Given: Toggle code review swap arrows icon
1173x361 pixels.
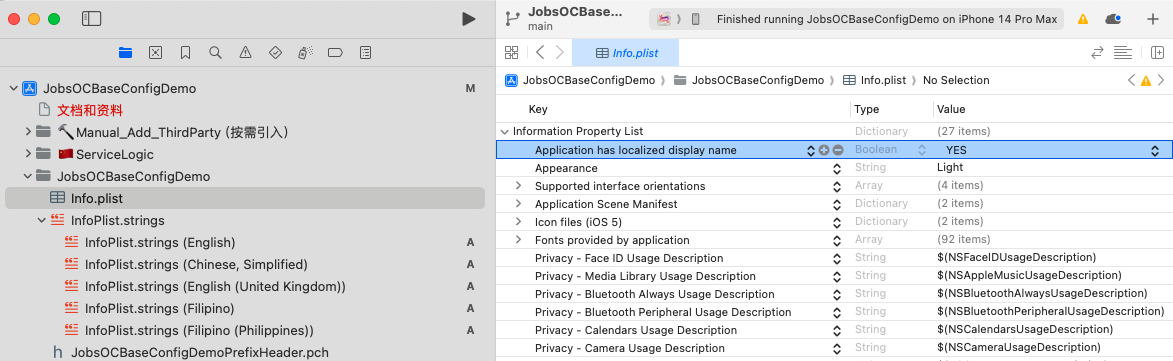Looking at the screenshot, I should [x=1097, y=52].
